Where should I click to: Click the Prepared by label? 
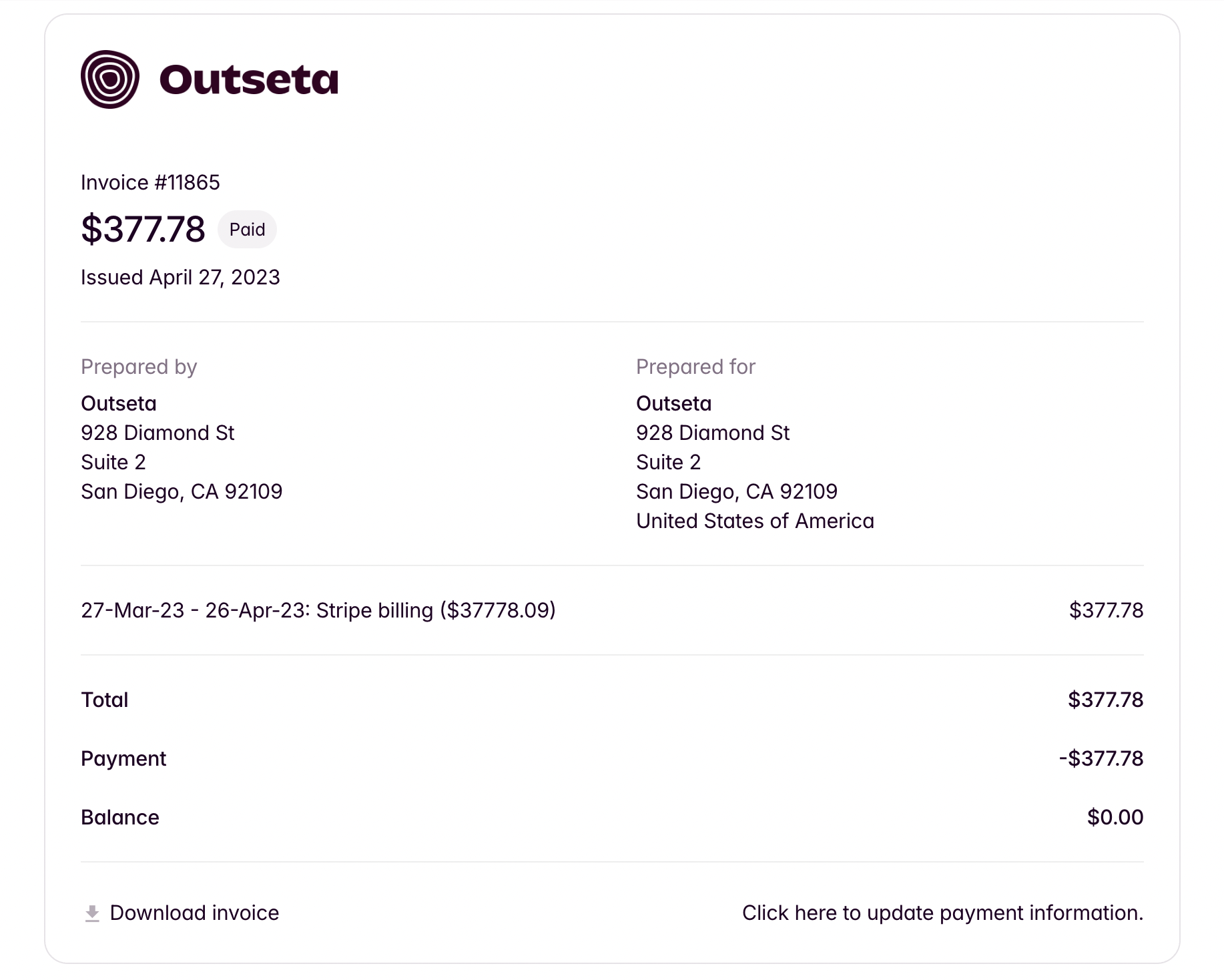(x=139, y=367)
